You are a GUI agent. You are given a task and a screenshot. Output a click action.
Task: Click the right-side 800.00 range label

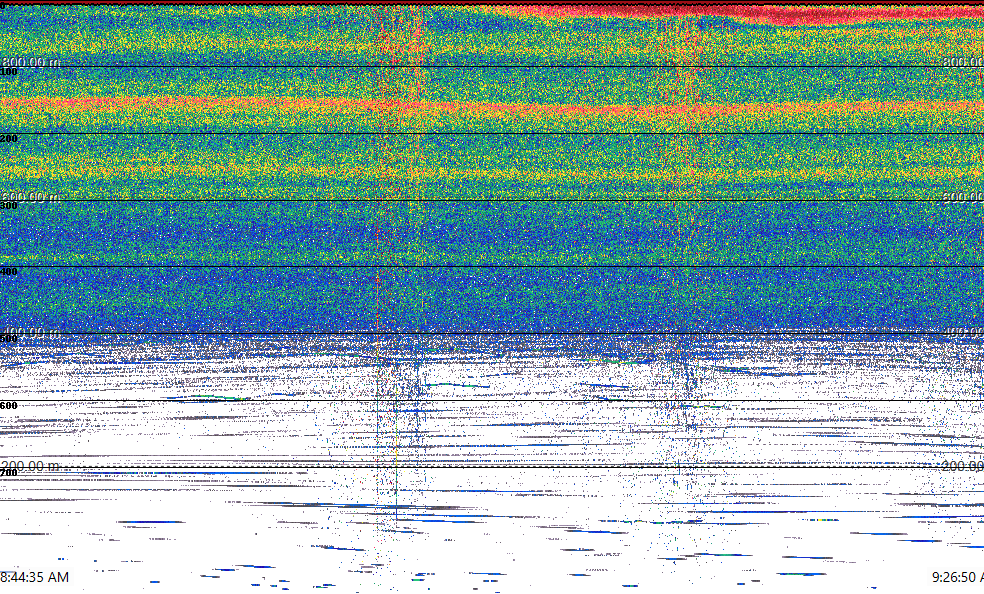[x=963, y=61]
